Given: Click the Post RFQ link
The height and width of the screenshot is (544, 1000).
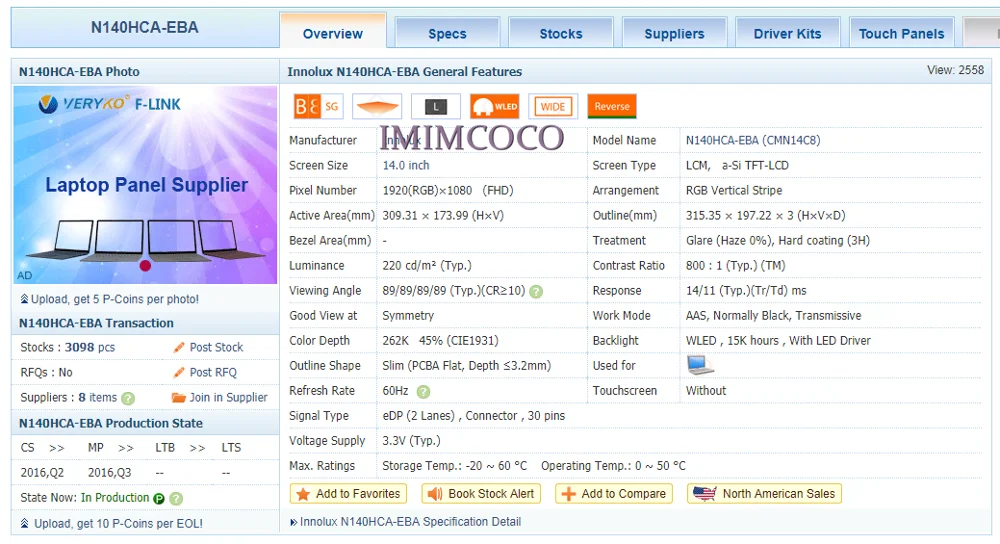Looking at the screenshot, I should click(213, 372).
